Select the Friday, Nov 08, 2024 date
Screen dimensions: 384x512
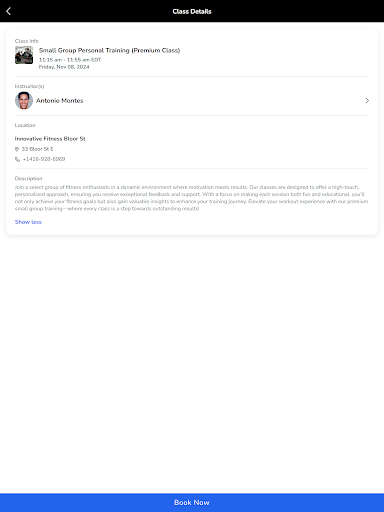64,67
